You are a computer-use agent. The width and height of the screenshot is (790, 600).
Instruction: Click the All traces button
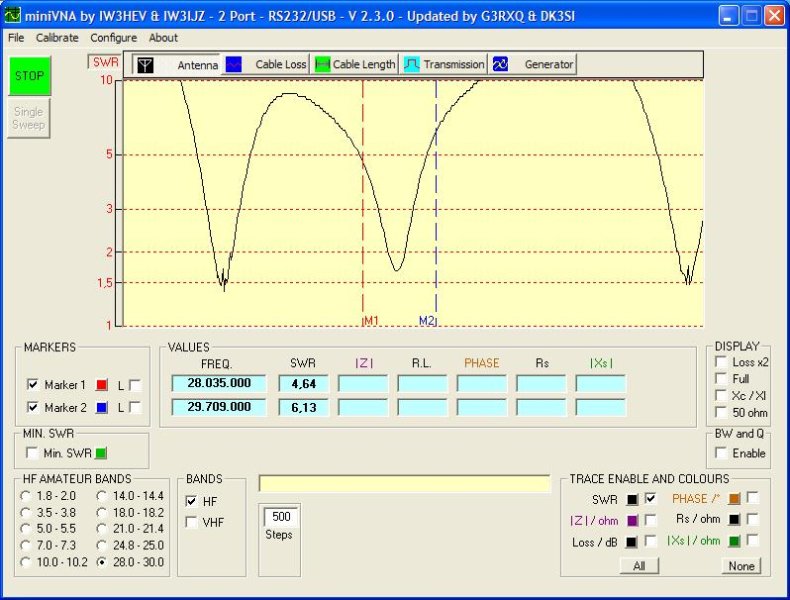click(638, 566)
